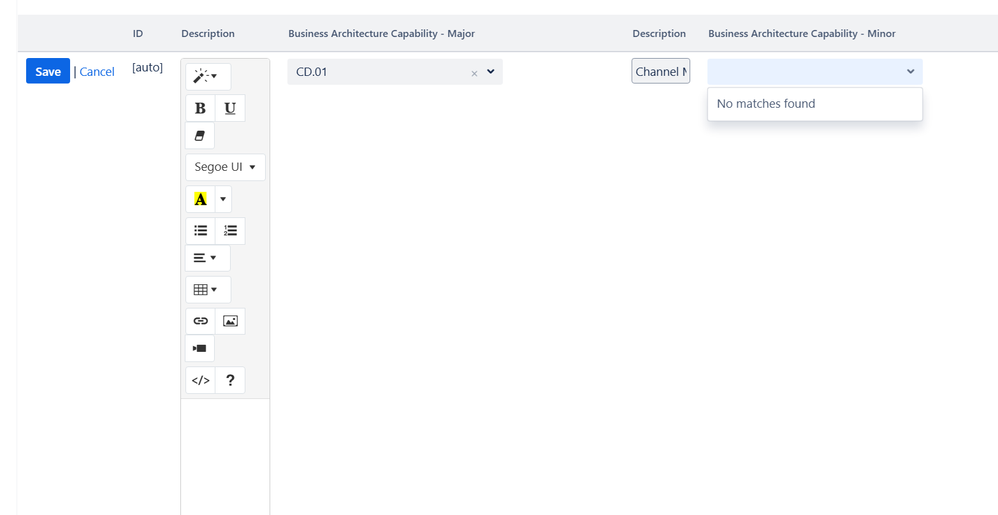Click the Business Architecture Capability - Major header

pyautogui.click(x=381, y=33)
